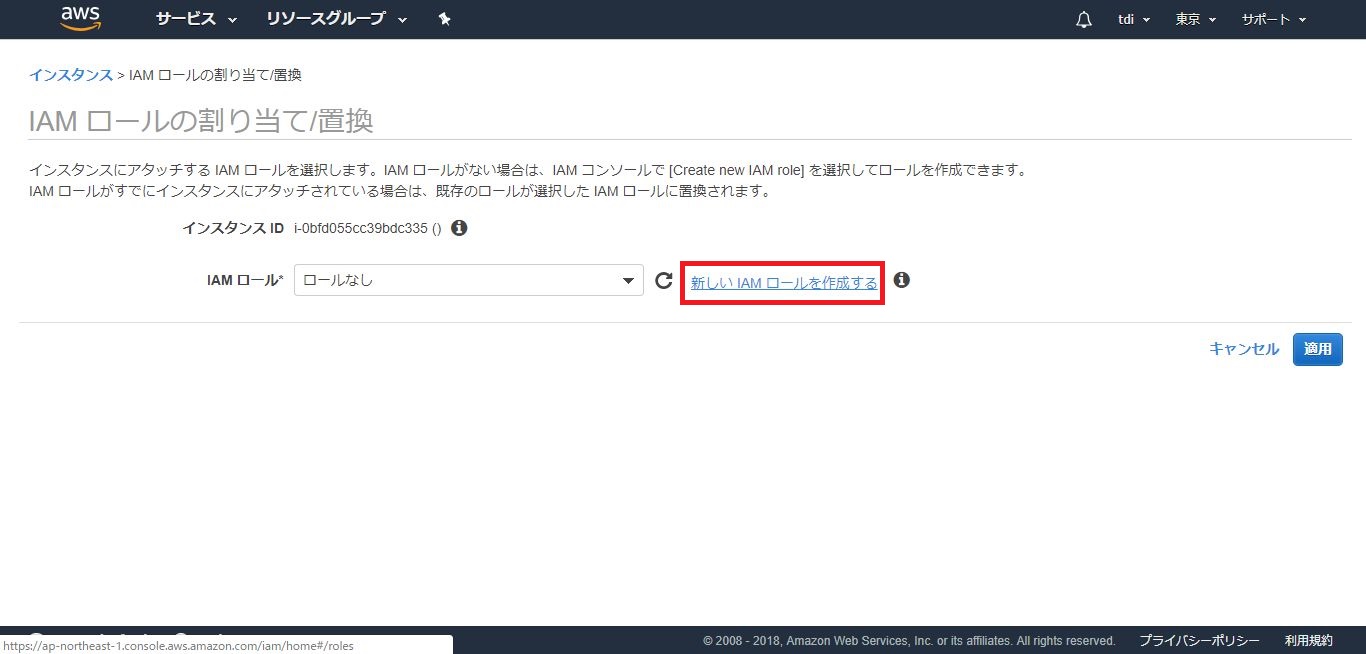The height and width of the screenshot is (654, 1366).
Task: Click the 適用 button
Action: click(x=1317, y=349)
